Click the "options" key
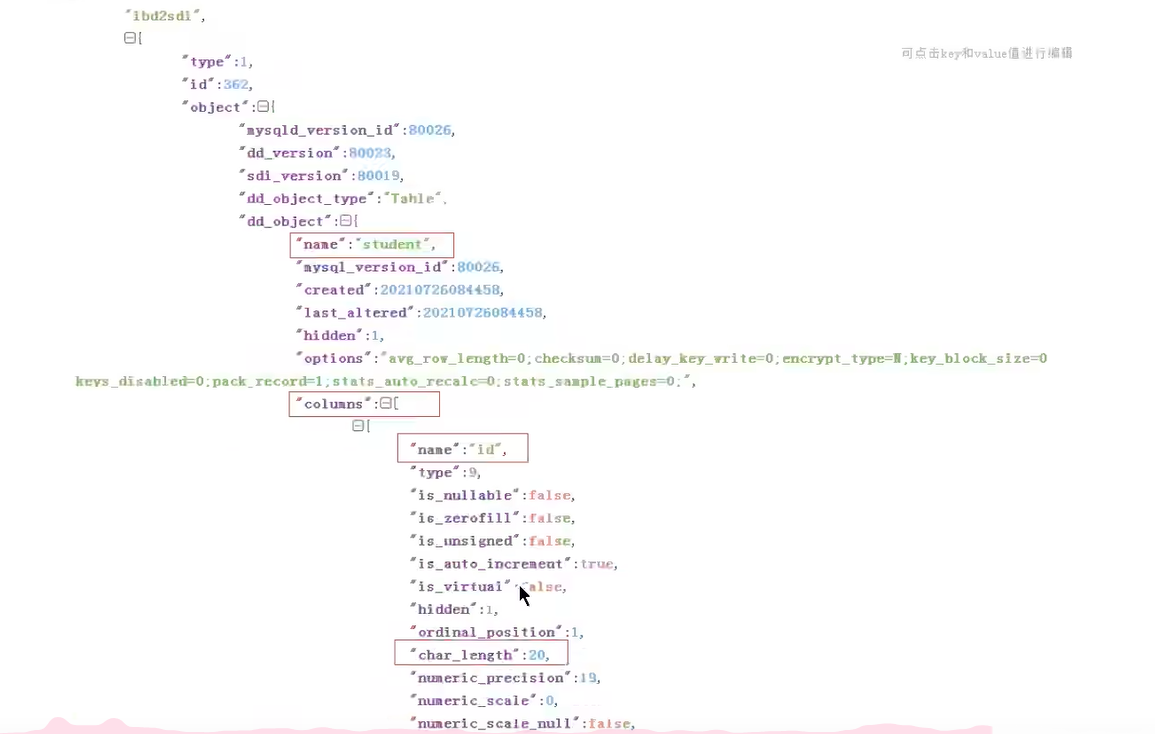The width and height of the screenshot is (1155, 734). pyautogui.click(x=334, y=359)
